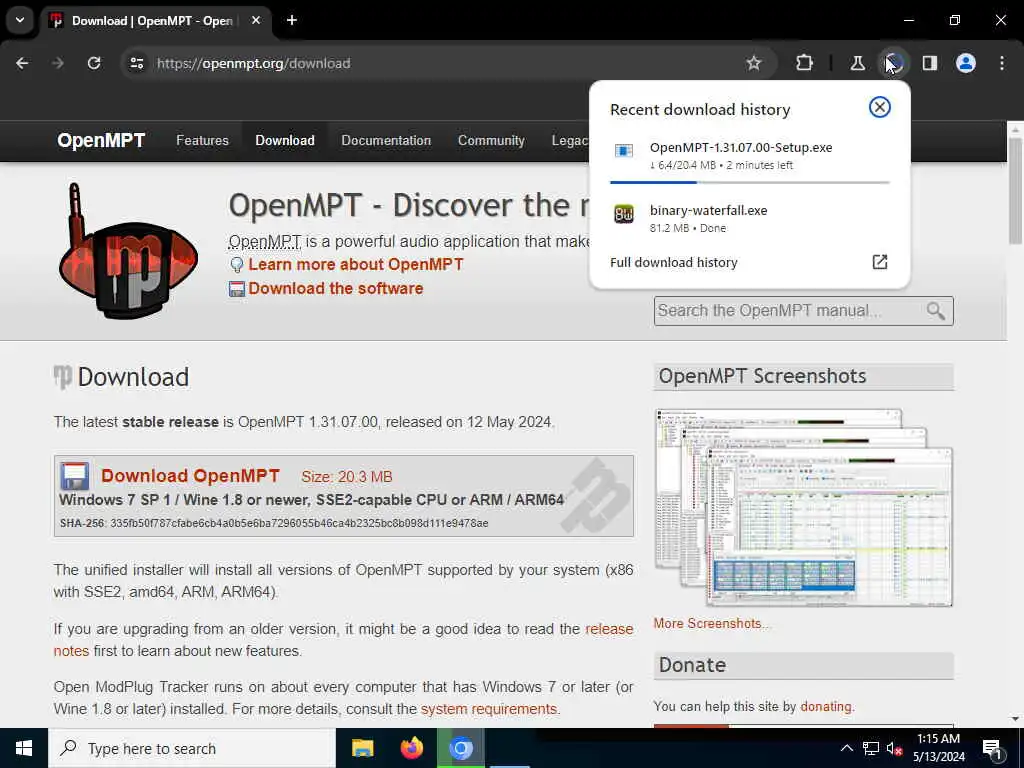Click OpenMPT-1.31.07.00-Setup.exe download entry
The image size is (1024, 768).
pos(749,155)
